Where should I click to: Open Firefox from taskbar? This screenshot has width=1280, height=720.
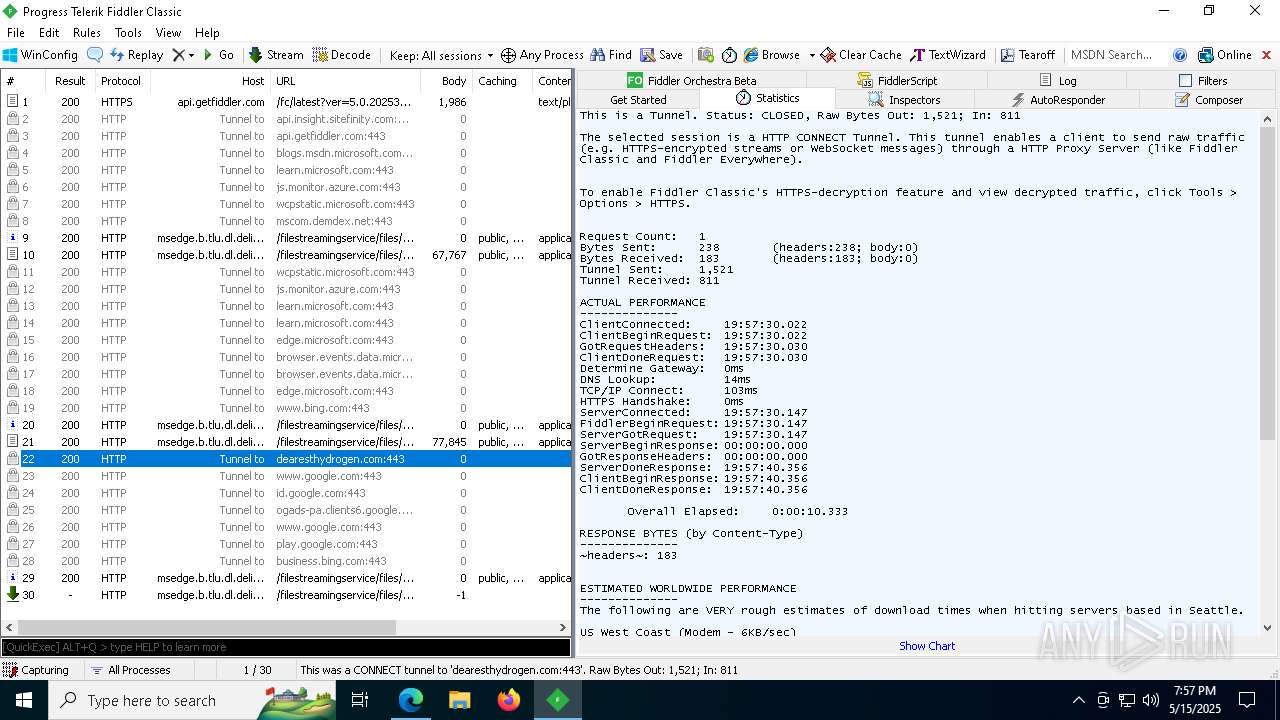pyautogui.click(x=509, y=700)
